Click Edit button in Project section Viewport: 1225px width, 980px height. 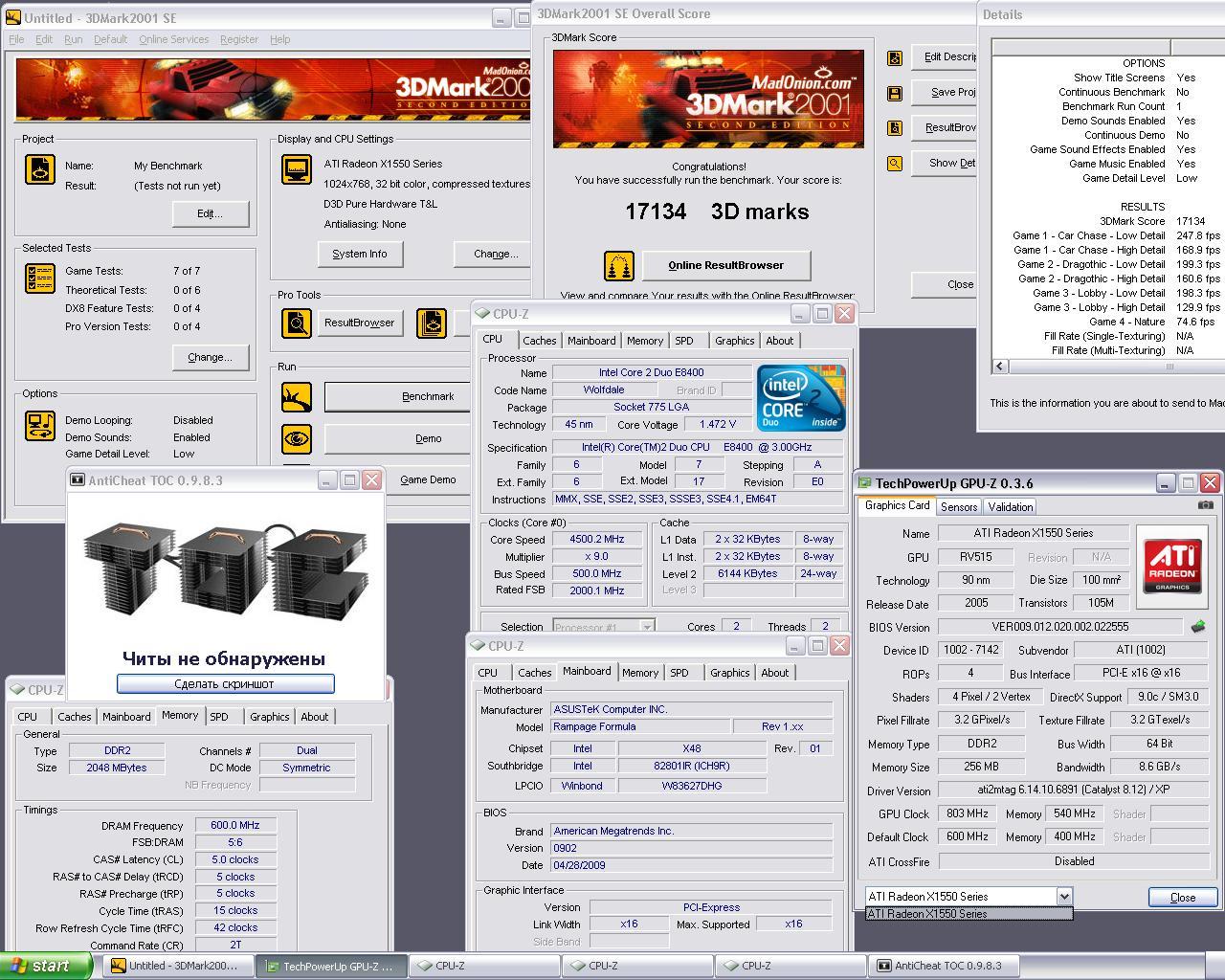(x=210, y=213)
